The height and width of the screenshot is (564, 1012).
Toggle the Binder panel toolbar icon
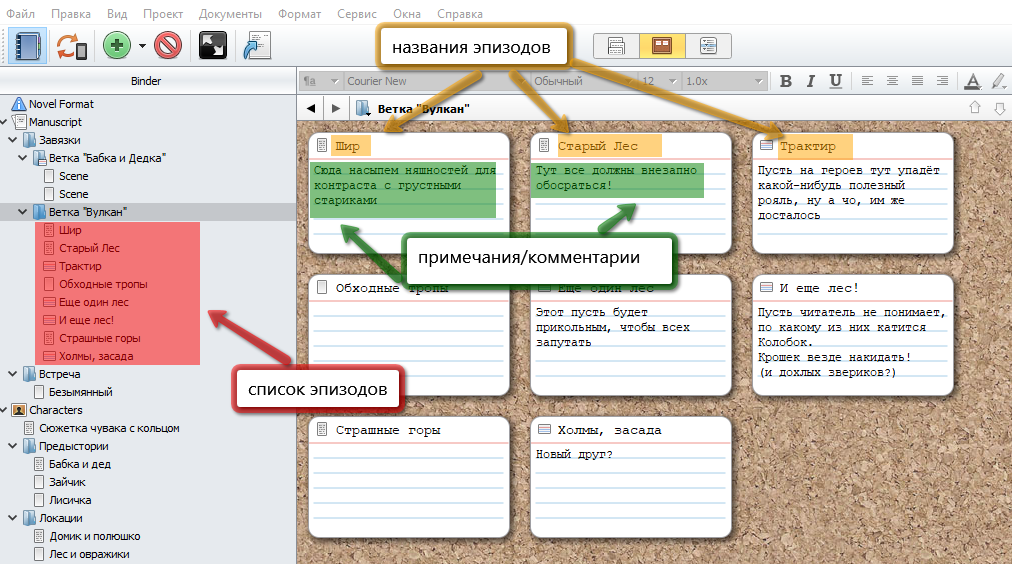point(25,46)
